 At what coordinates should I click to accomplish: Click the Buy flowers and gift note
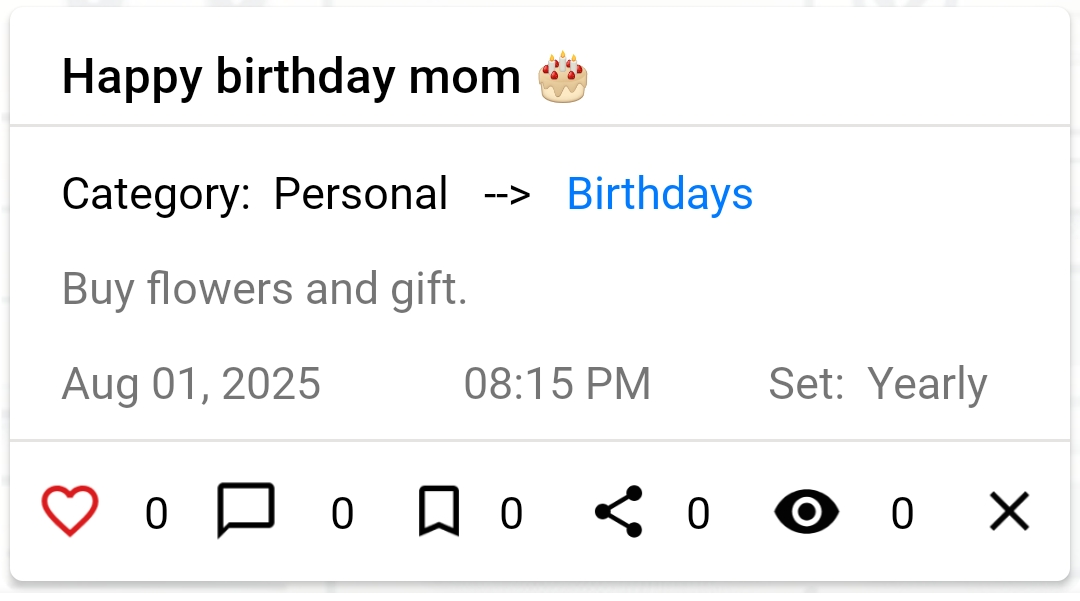click(x=265, y=289)
